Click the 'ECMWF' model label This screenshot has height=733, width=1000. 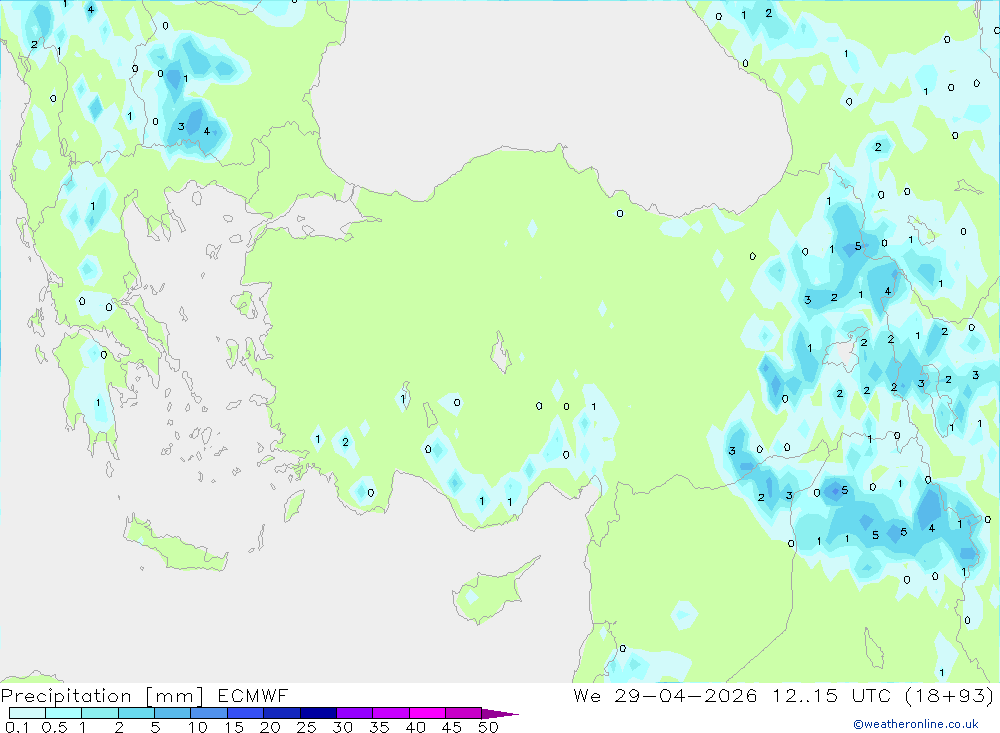[x=253, y=695]
